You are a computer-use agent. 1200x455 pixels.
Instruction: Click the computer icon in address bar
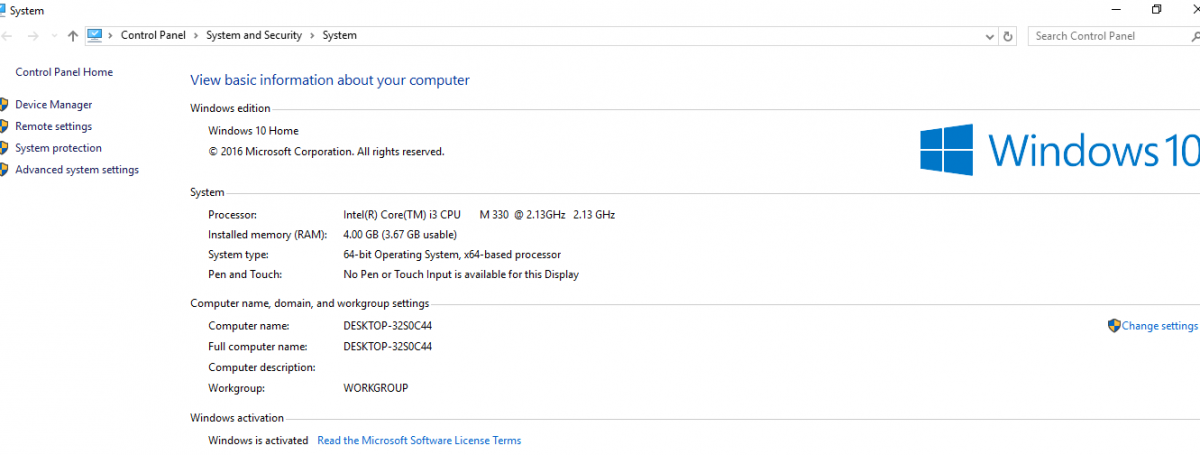[x=95, y=35]
